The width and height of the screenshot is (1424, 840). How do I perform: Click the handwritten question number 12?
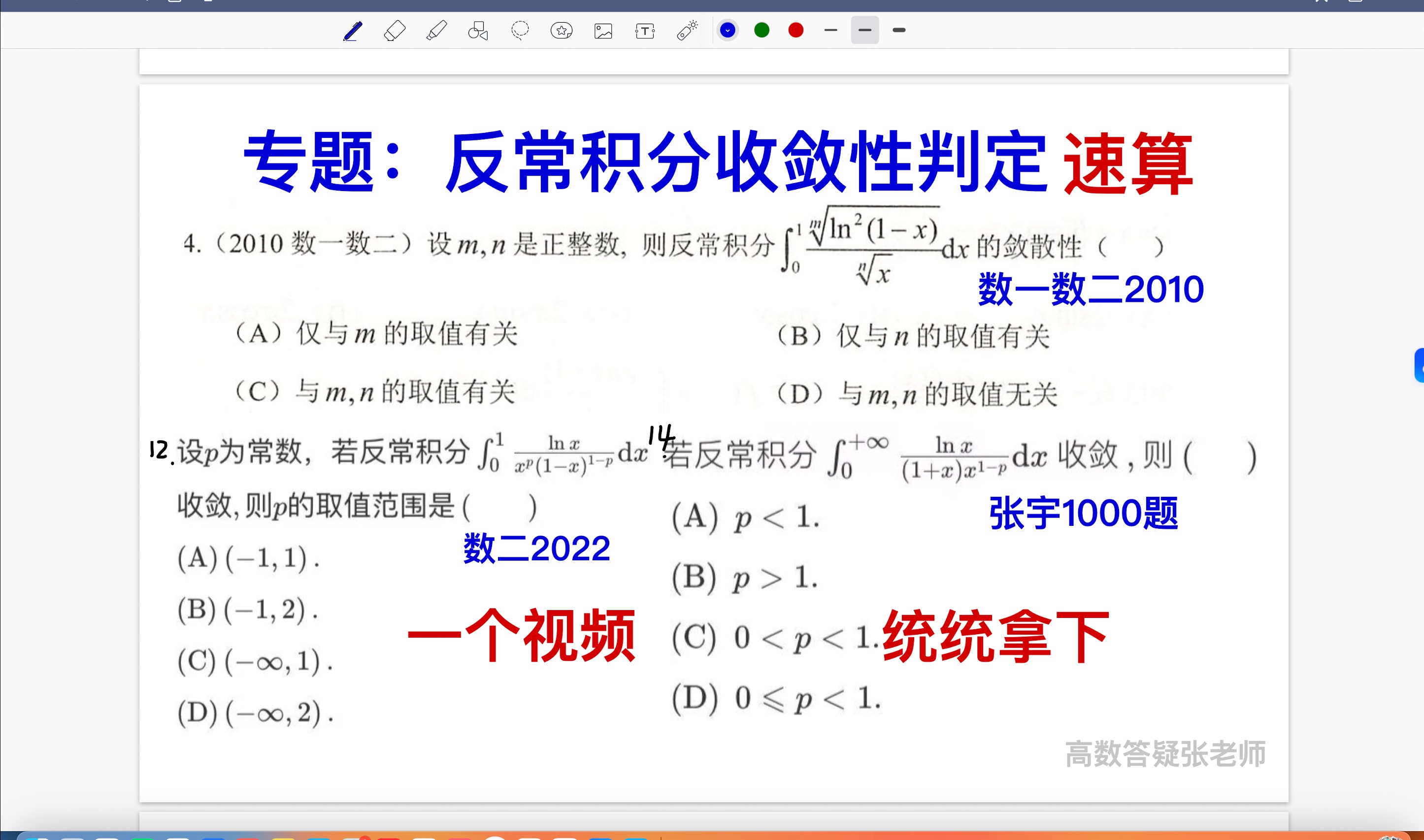tap(160, 451)
